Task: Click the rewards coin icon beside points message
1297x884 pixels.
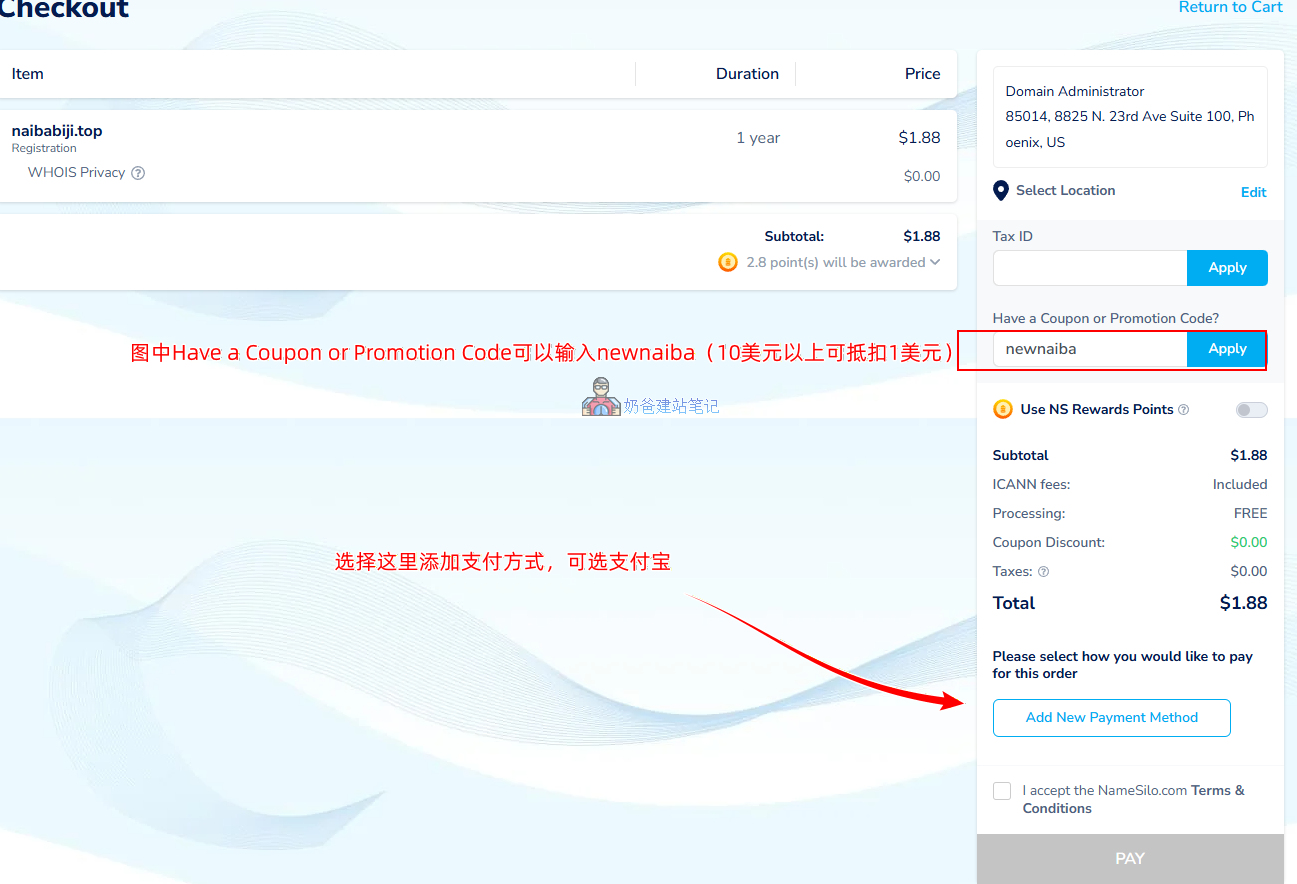Action: [x=727, y=262]
